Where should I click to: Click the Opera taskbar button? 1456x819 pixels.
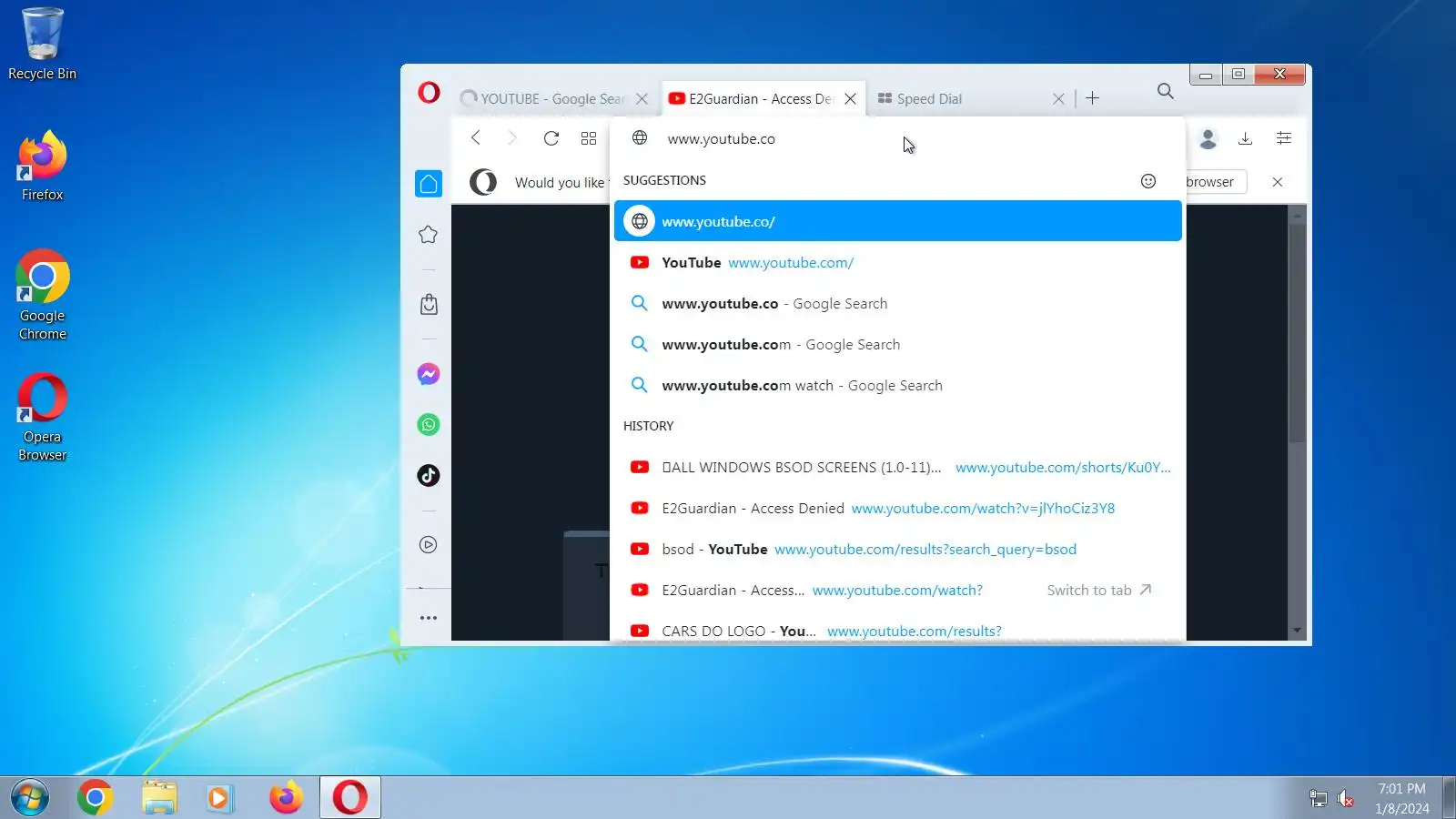350,798
